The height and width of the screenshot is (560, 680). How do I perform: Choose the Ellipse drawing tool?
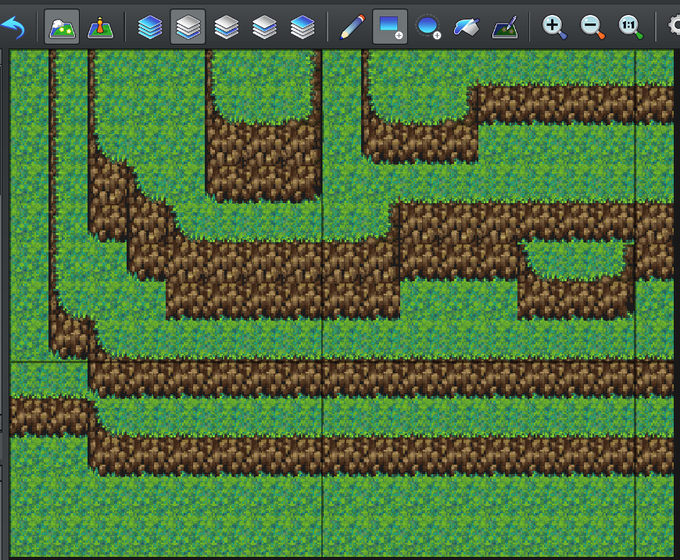pyautogui.click(x=428, y=27)
